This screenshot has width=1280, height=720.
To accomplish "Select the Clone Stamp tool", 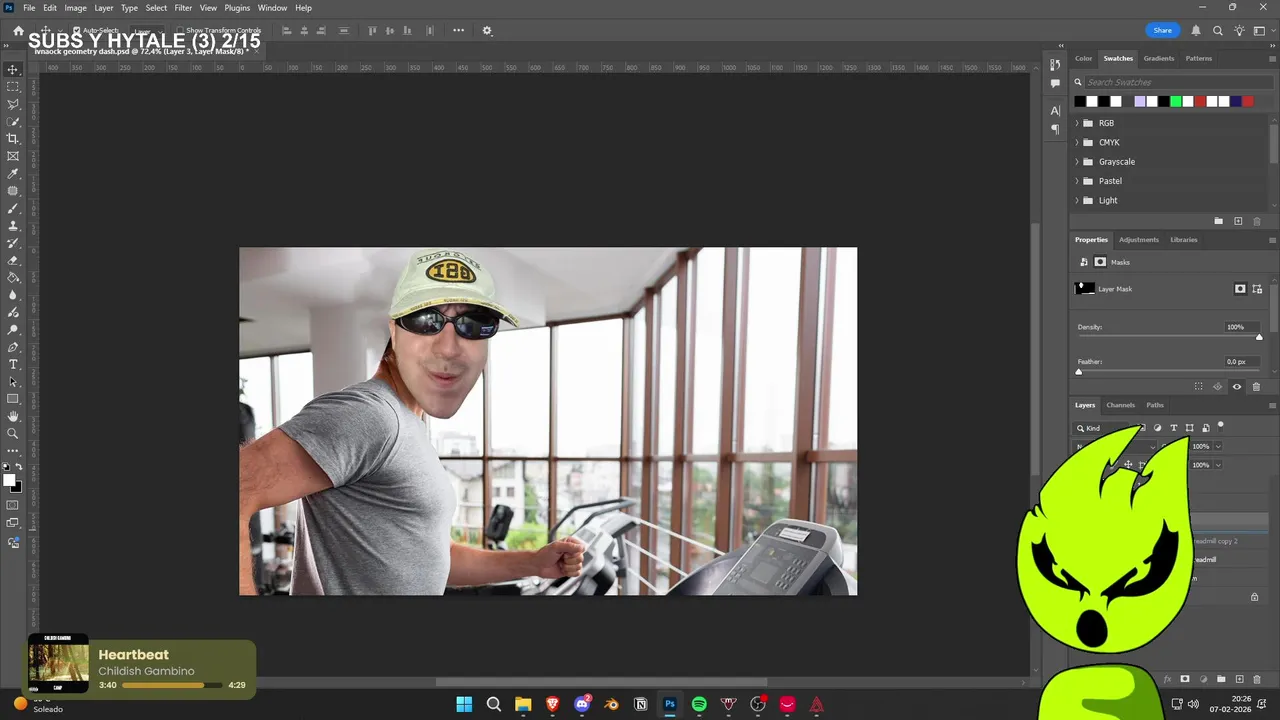I will point(13,226).
